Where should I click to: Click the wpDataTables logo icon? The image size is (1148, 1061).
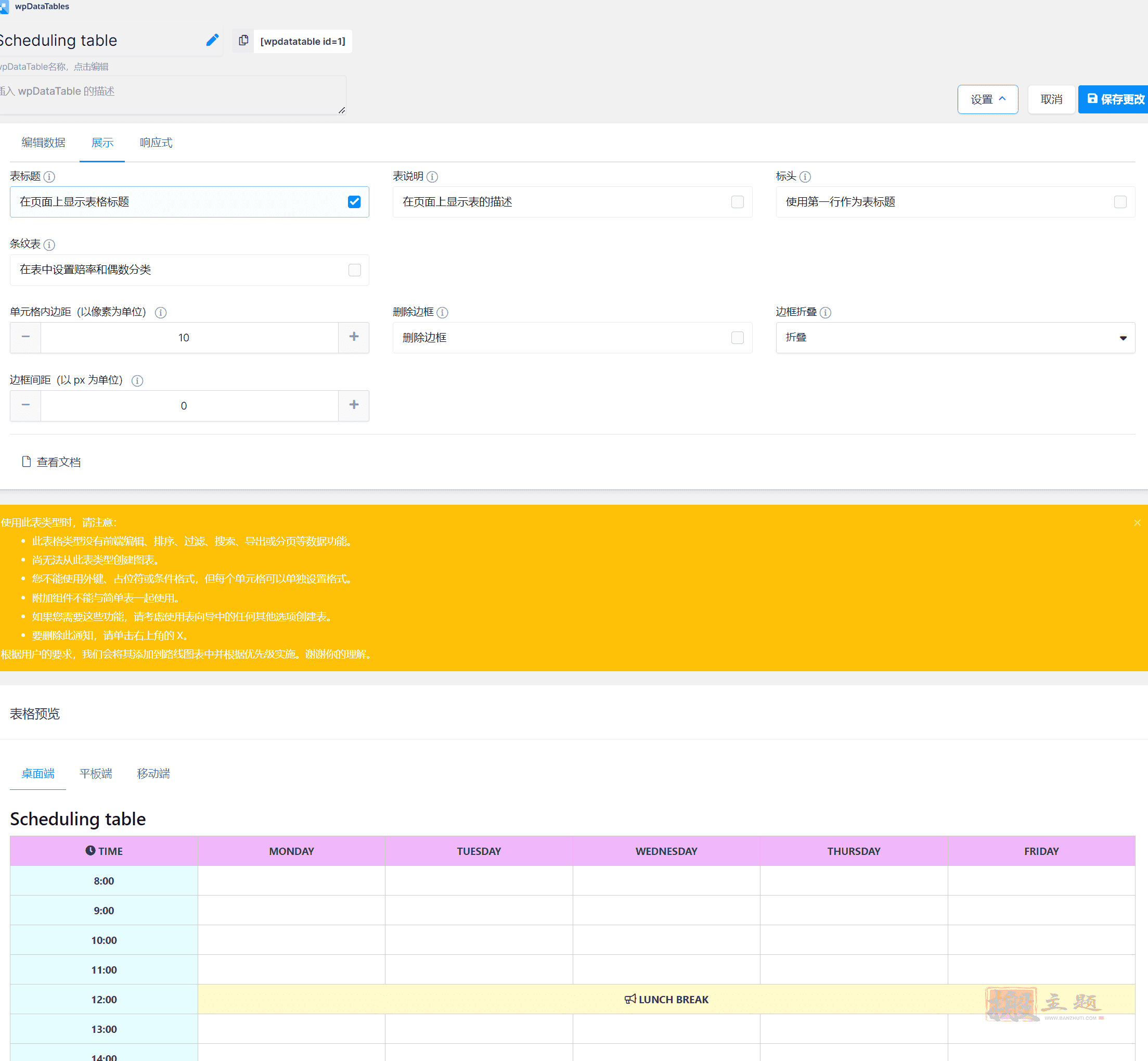(5, 7)
